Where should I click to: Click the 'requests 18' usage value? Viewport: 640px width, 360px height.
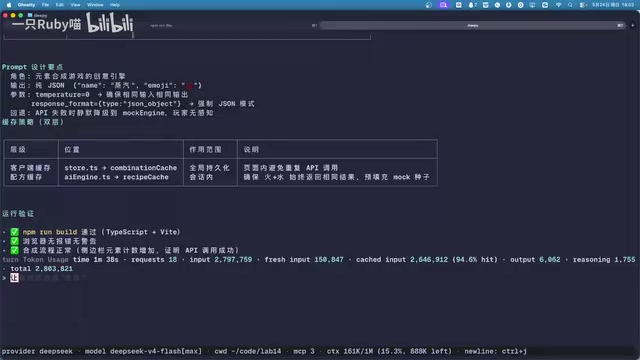pyautogui.click(x=154, y=260)
